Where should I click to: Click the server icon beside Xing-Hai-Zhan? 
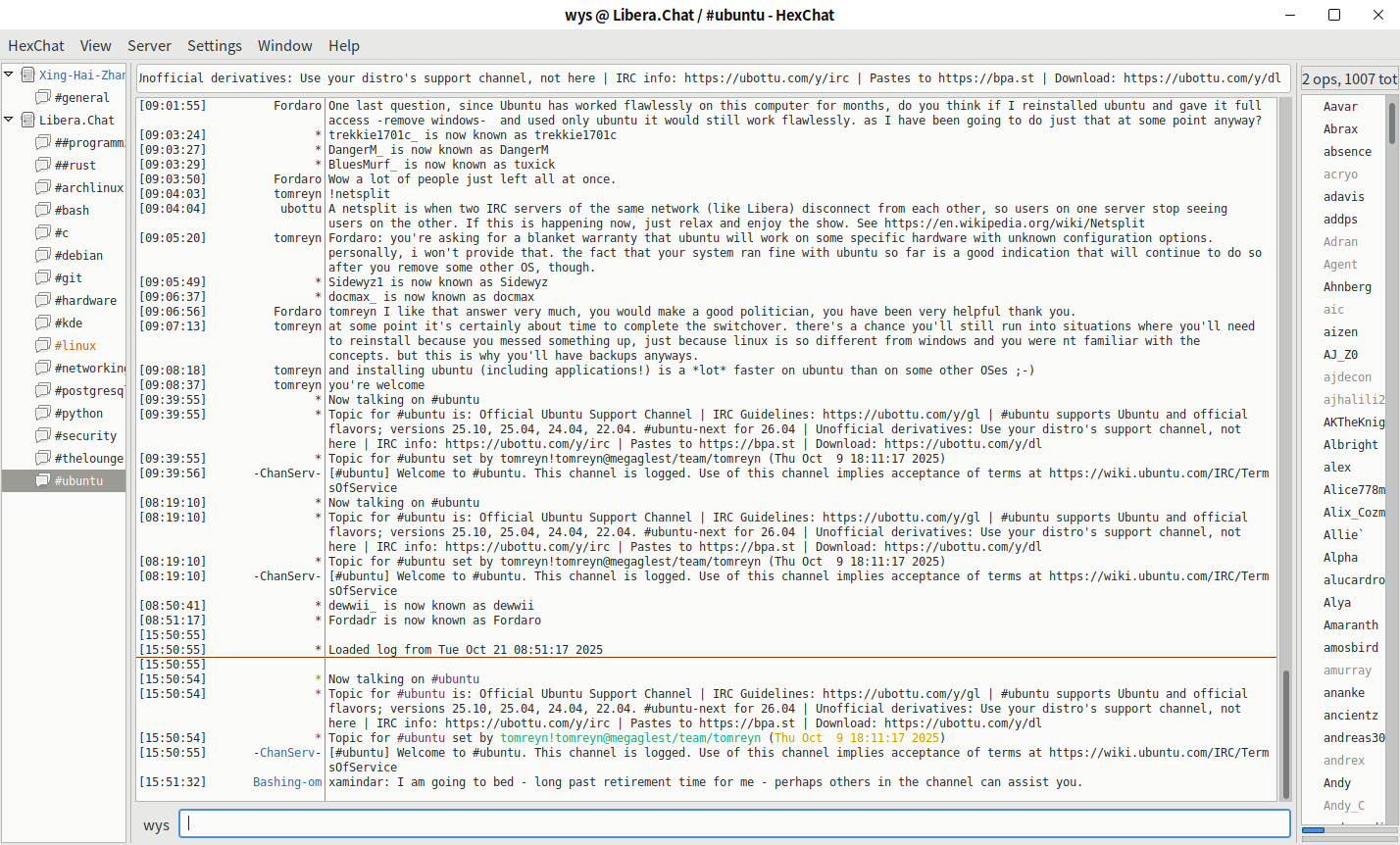28,75
